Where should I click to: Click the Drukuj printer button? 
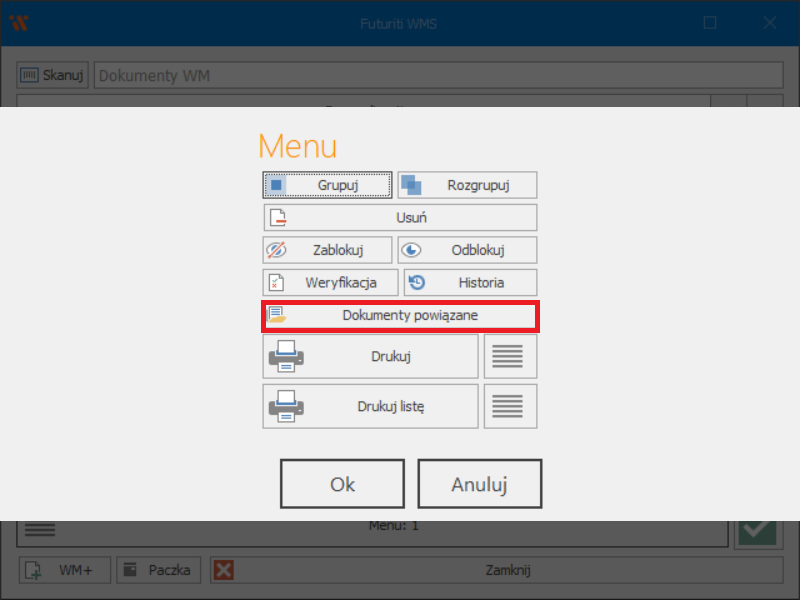(x=371, y=356)
